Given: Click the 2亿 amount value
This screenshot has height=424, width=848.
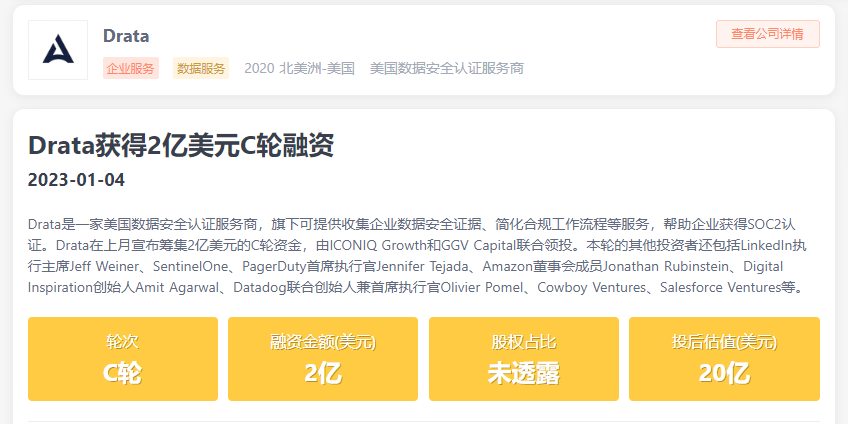Looking at the screenshot, I should (x=323, y=374).
